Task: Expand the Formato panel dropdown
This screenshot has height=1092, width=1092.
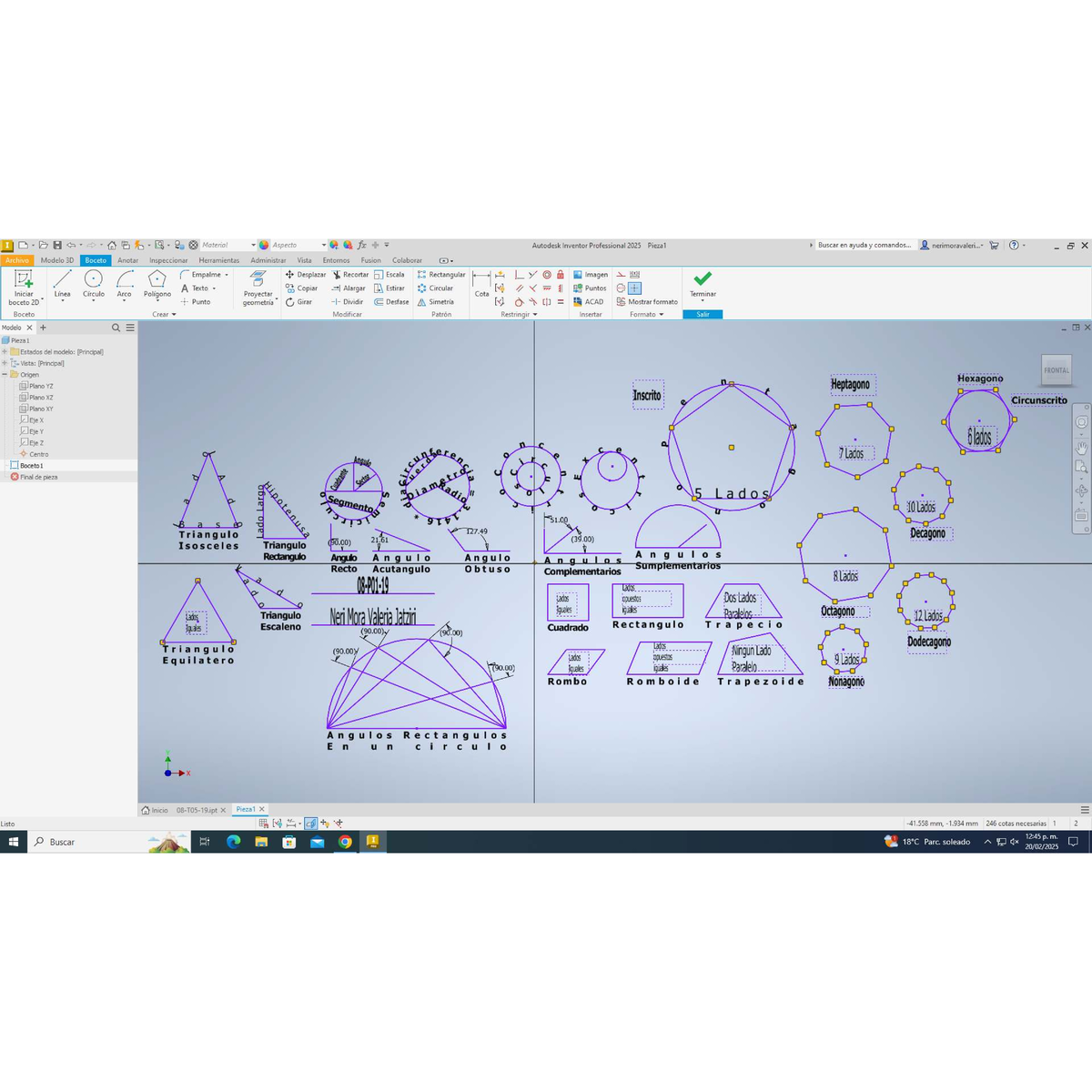Action: [x=647, y=315]
